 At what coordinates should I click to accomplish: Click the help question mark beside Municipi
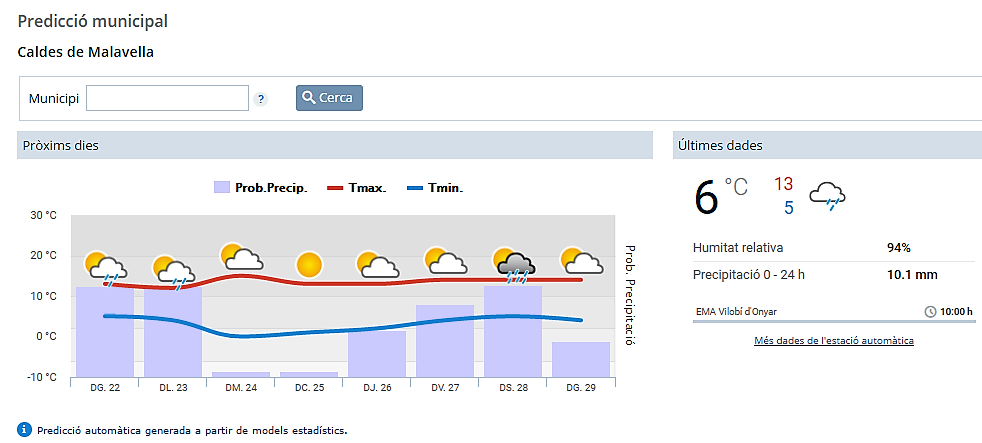[261, 99]
